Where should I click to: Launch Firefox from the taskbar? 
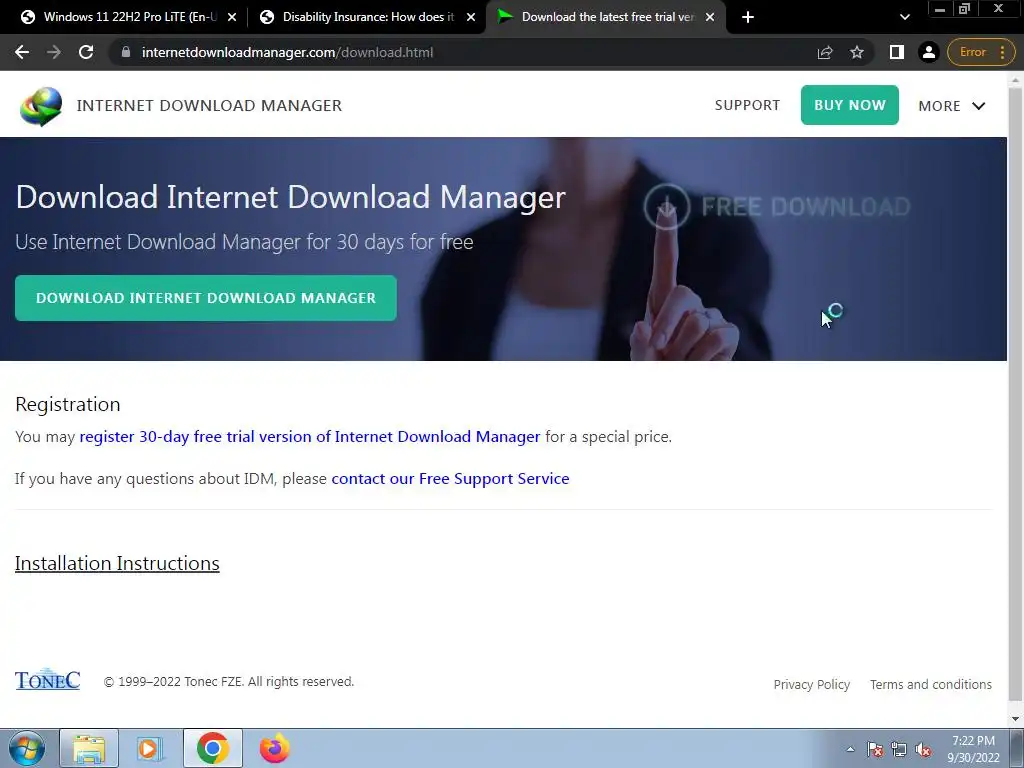[x=274, y=748]
